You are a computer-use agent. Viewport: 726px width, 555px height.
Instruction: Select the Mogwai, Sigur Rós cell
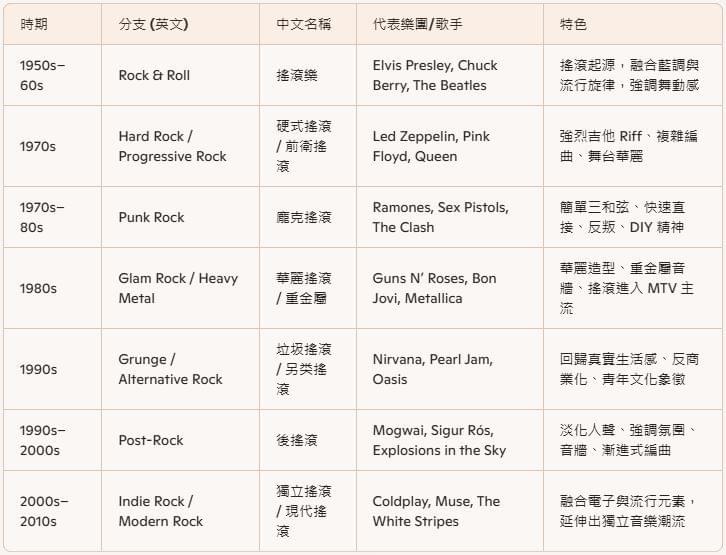[x=450, y=440]
